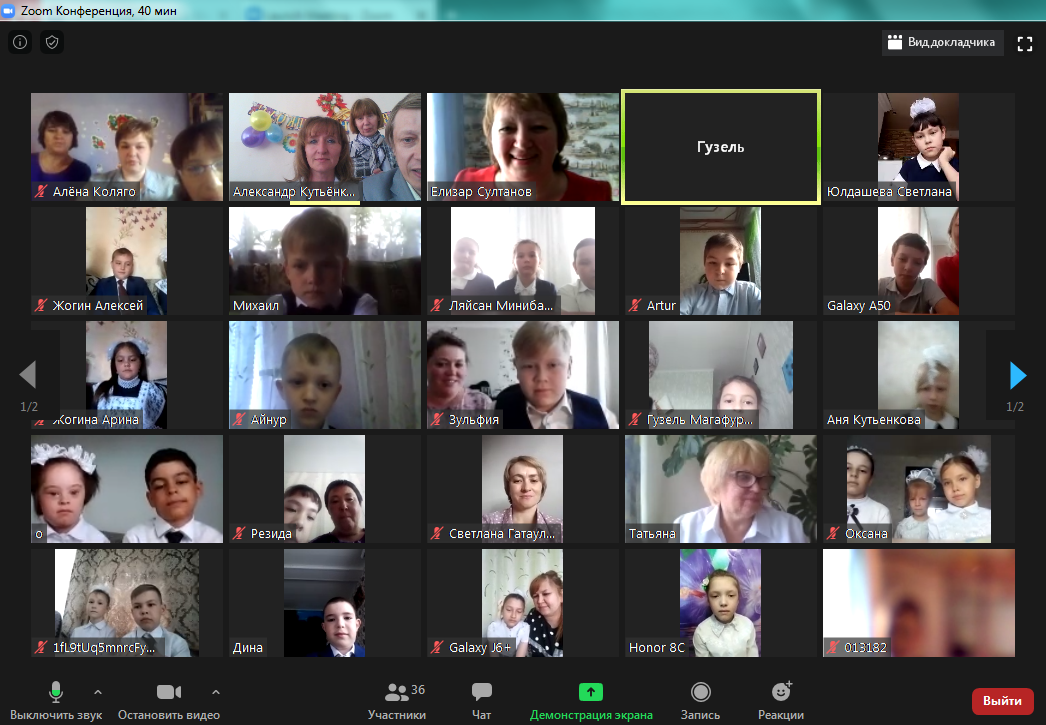Enter full screen mode
The height and width of the screenshot is (725, 1046).
tap(1024, 43)
